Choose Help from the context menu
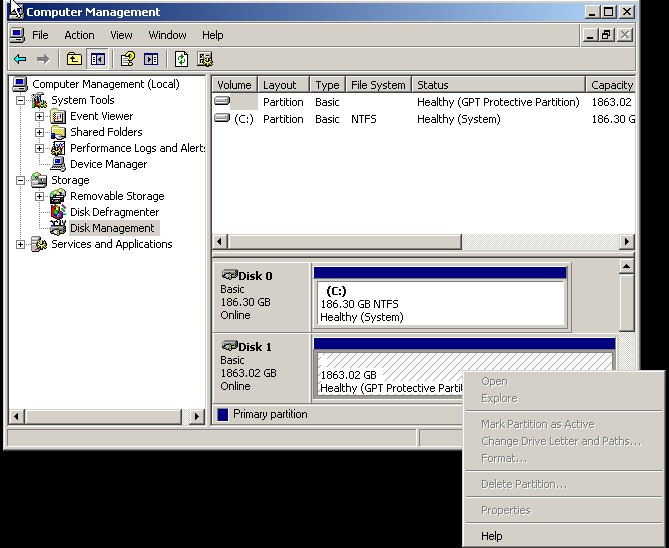 point(492,536)
